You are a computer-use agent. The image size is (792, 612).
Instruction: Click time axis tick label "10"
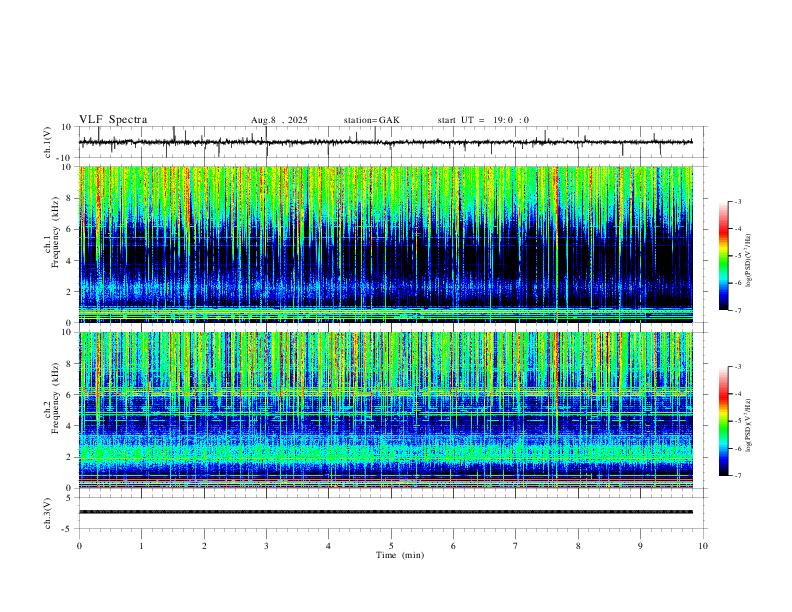click(x=703, y=546)
